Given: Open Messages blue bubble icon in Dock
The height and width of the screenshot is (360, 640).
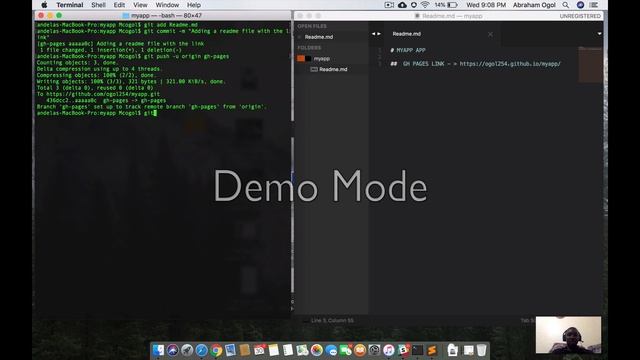Looking at the screenshot, I should pyautogui.click(x=331, y=350).
